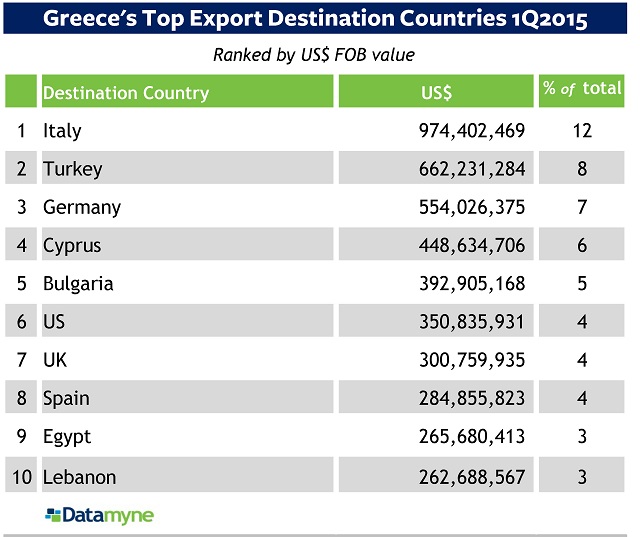Click Turkey in the country column
640x537 pixels.
(x=72, y=169)
